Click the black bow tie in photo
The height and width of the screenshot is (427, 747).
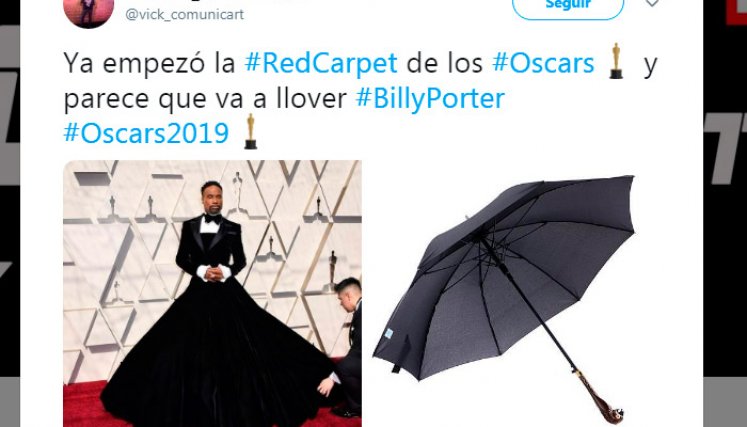212,219
